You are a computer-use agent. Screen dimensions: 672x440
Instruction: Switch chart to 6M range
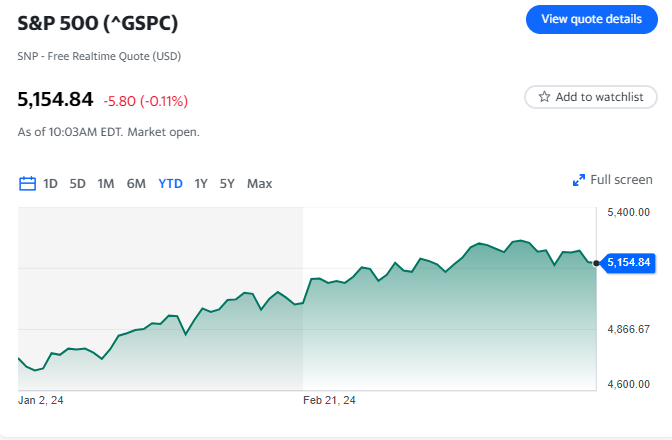[136, 183]
